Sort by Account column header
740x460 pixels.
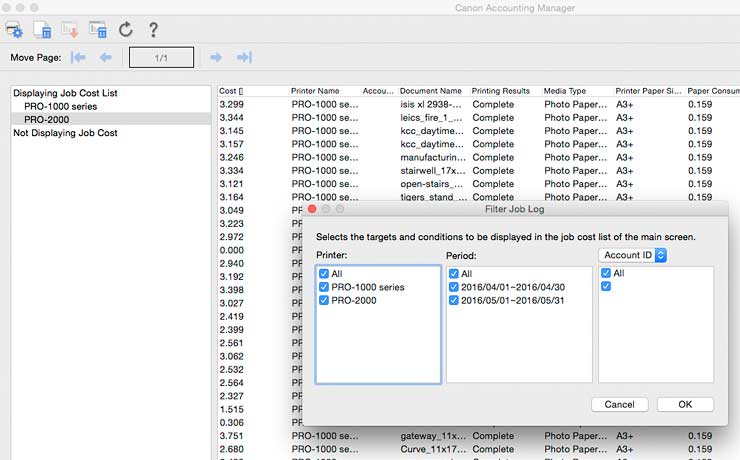click(x=378, y=91)
